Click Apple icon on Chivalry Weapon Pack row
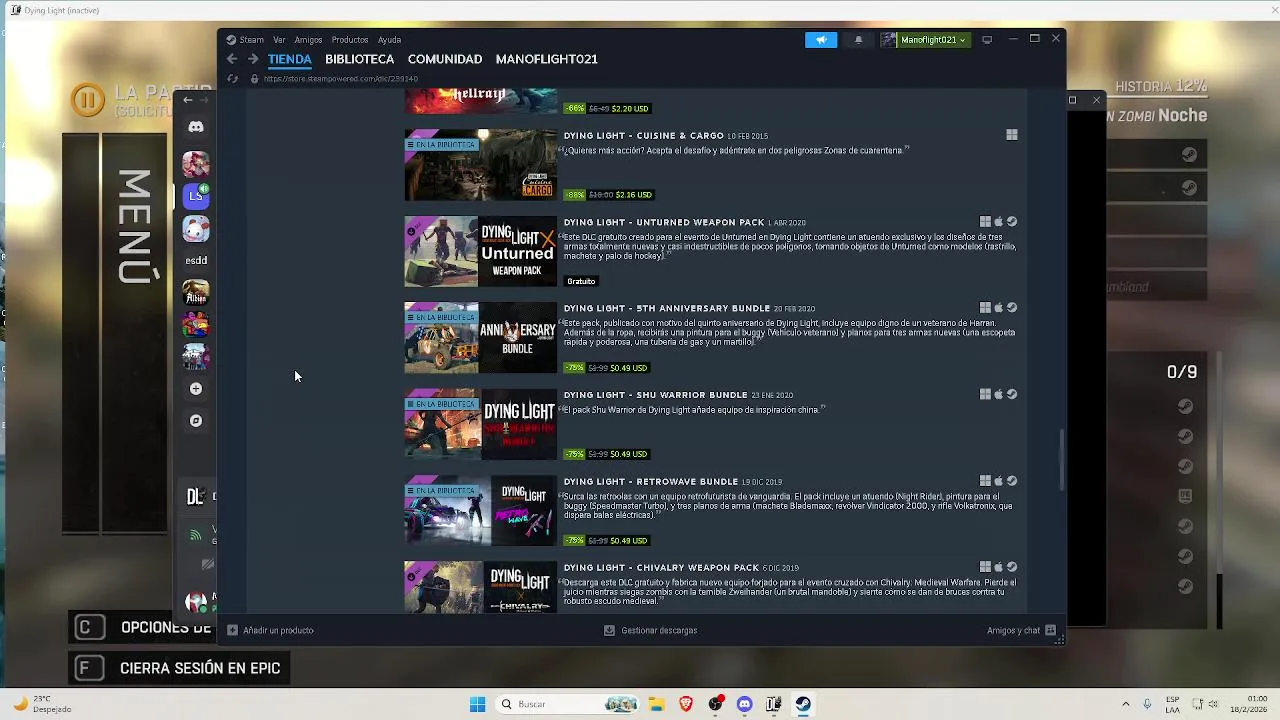The height and width of the screenshot is (720, 1280). [998, 567]
